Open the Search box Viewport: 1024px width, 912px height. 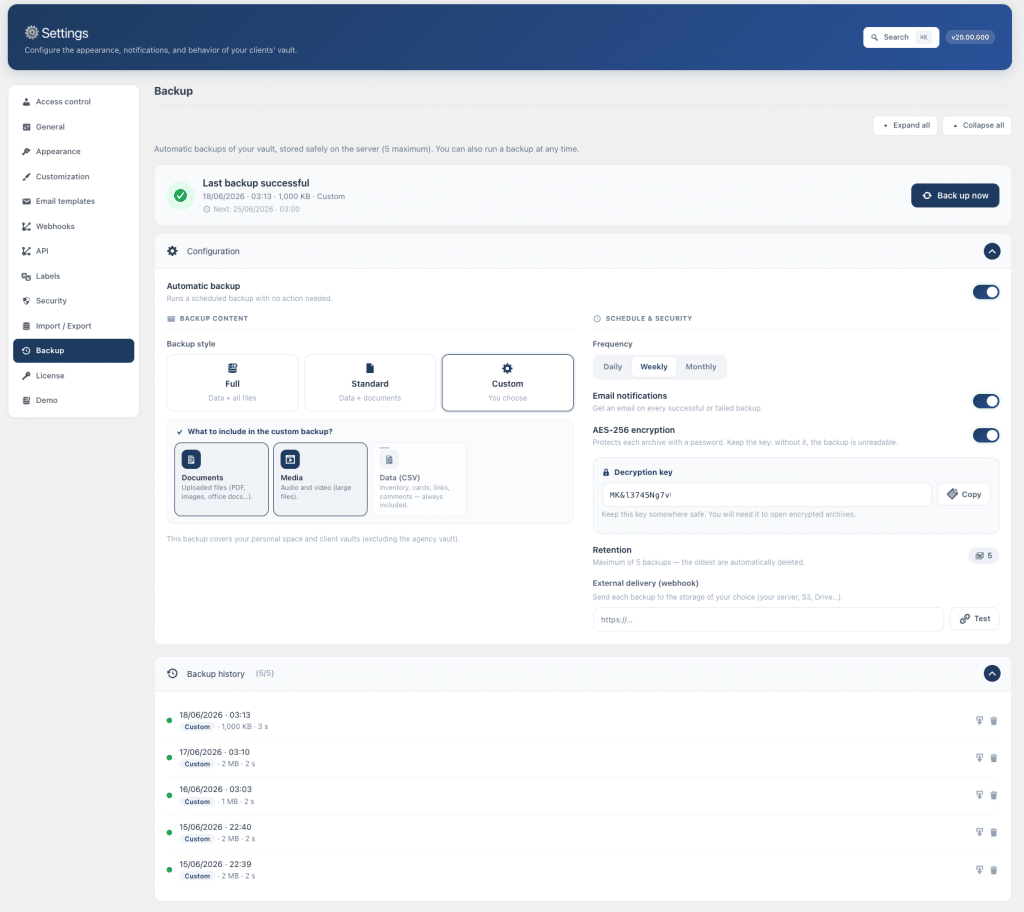coord(901,37)
